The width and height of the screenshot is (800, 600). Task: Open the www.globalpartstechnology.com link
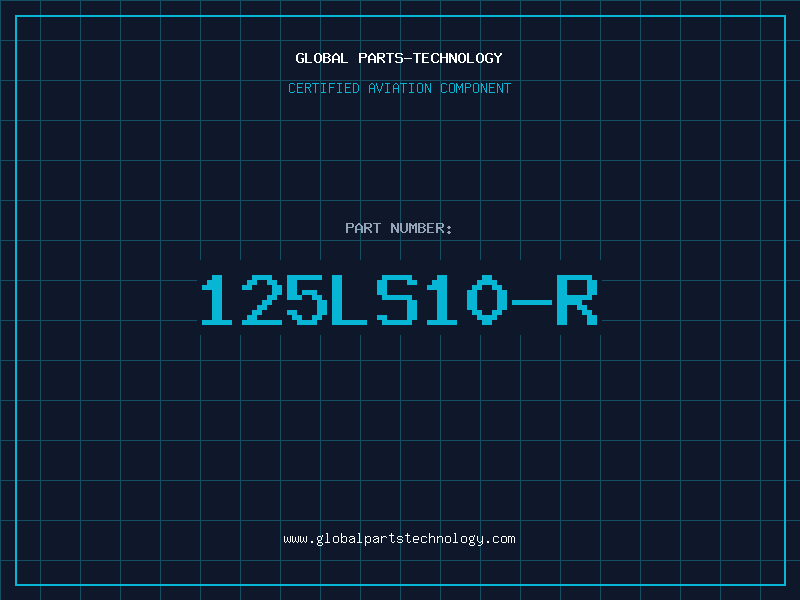(399, 539)
